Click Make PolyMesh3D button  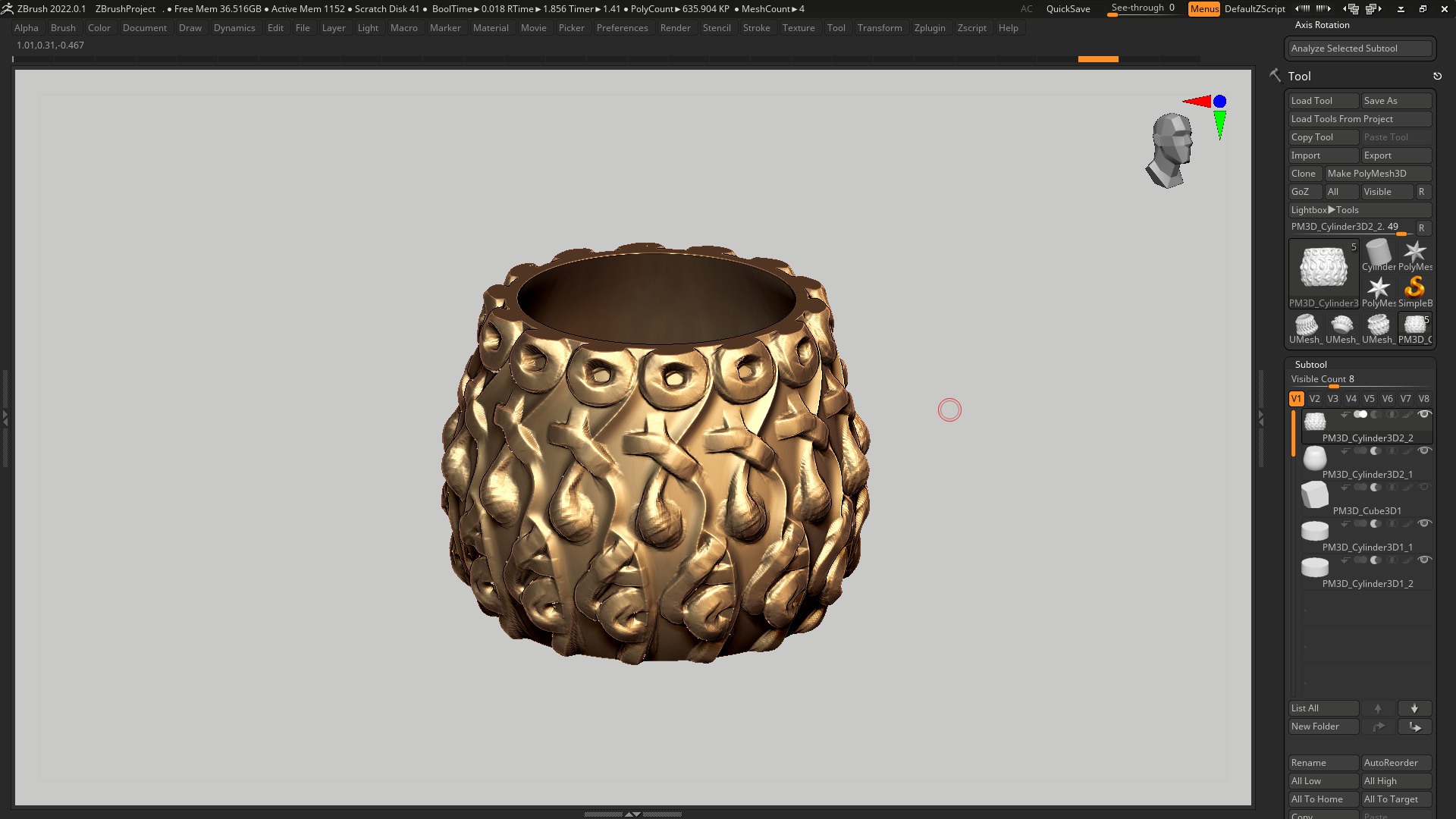[x=1378, y=174]
